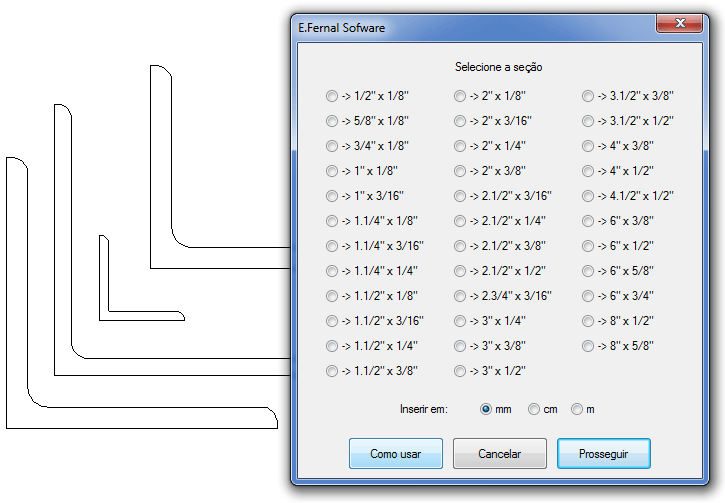Choose the 2.3/4" x 3/16" section
725x503 pixels.
coord(460,296)
